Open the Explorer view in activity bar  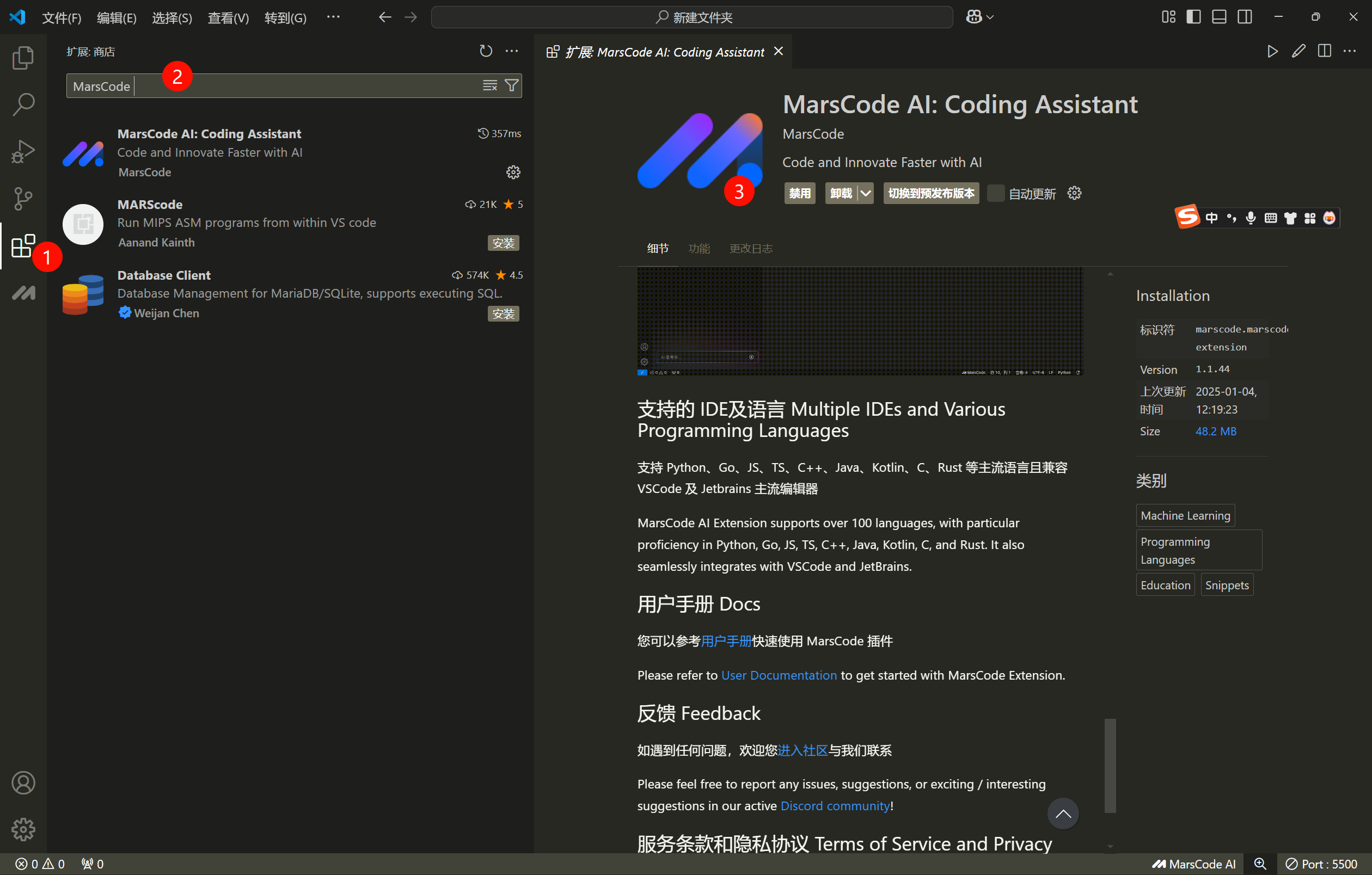pyautogui.click(x=23, y=58)
